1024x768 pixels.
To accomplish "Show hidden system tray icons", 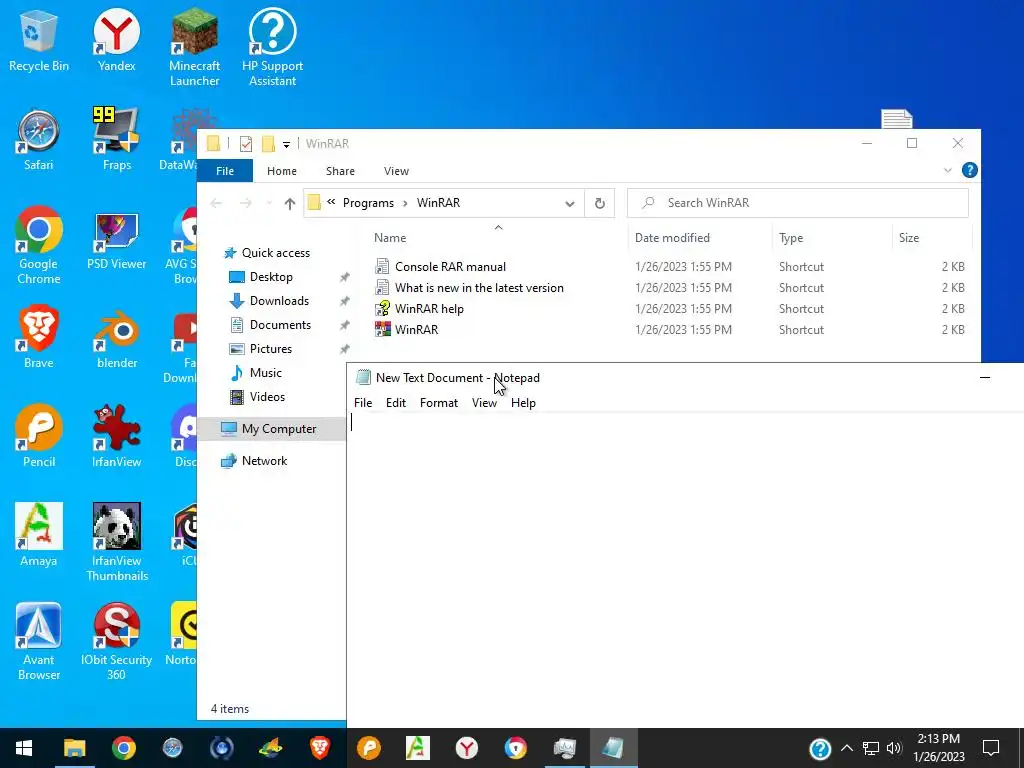I will 846,748.
